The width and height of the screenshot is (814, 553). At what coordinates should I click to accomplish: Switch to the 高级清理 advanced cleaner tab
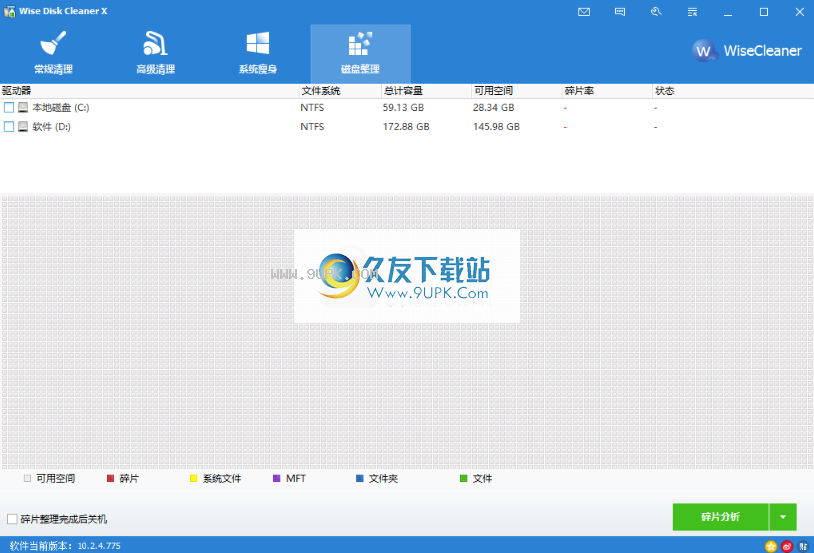pos(155,53)
